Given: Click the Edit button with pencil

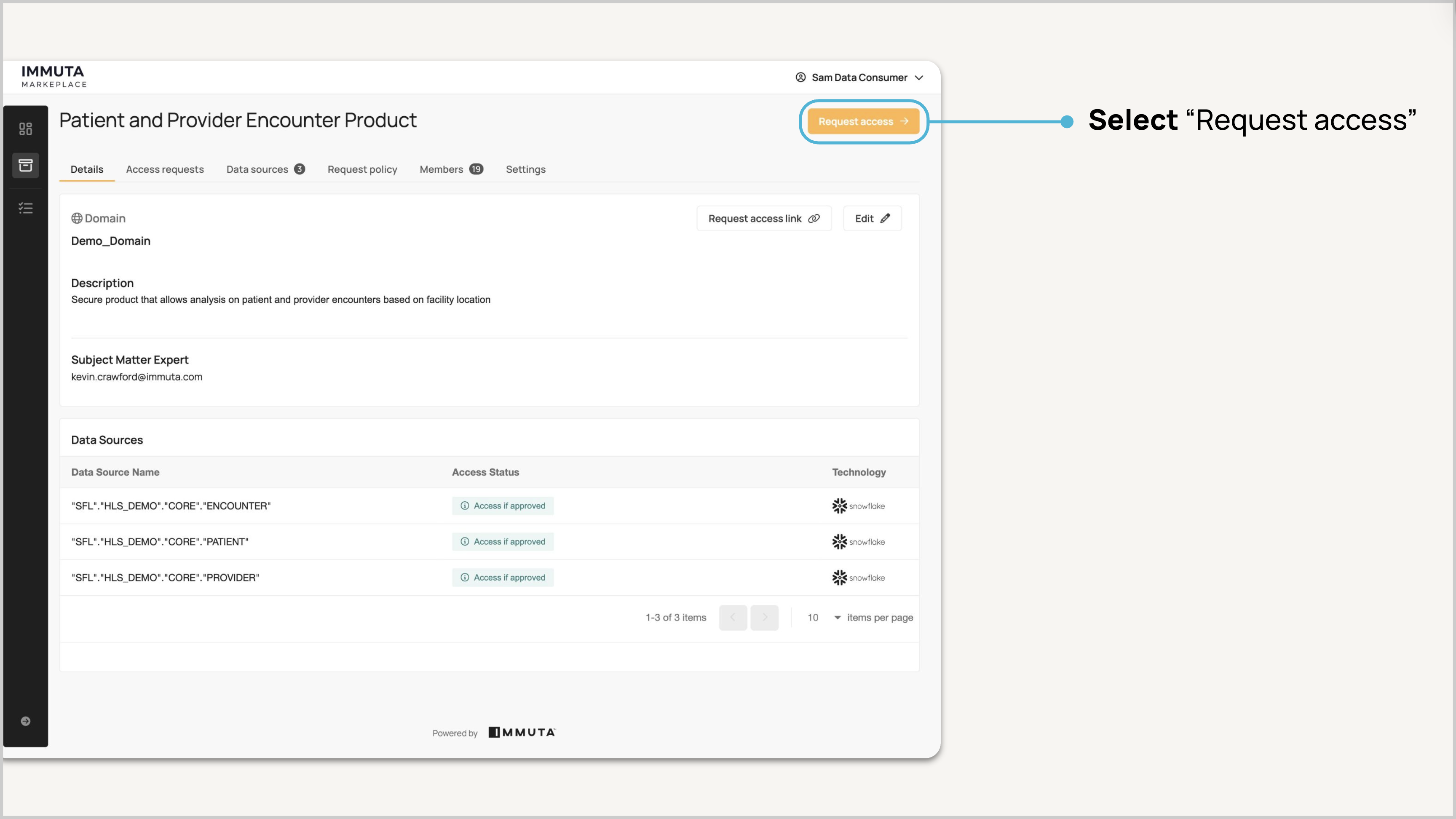Looking at the screenshot, I should pos(872,218).
